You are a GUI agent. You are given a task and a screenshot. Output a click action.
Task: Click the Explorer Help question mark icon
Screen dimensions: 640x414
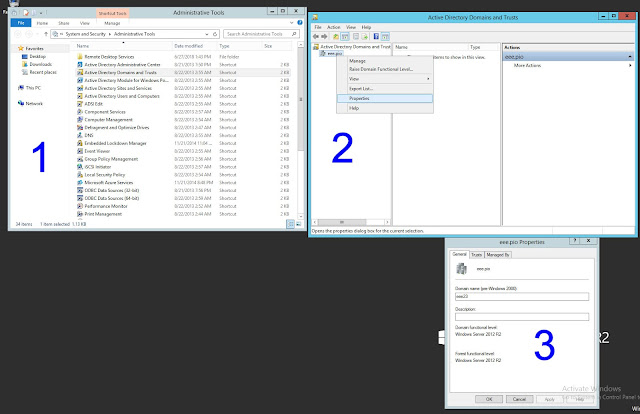click(300, 23)
